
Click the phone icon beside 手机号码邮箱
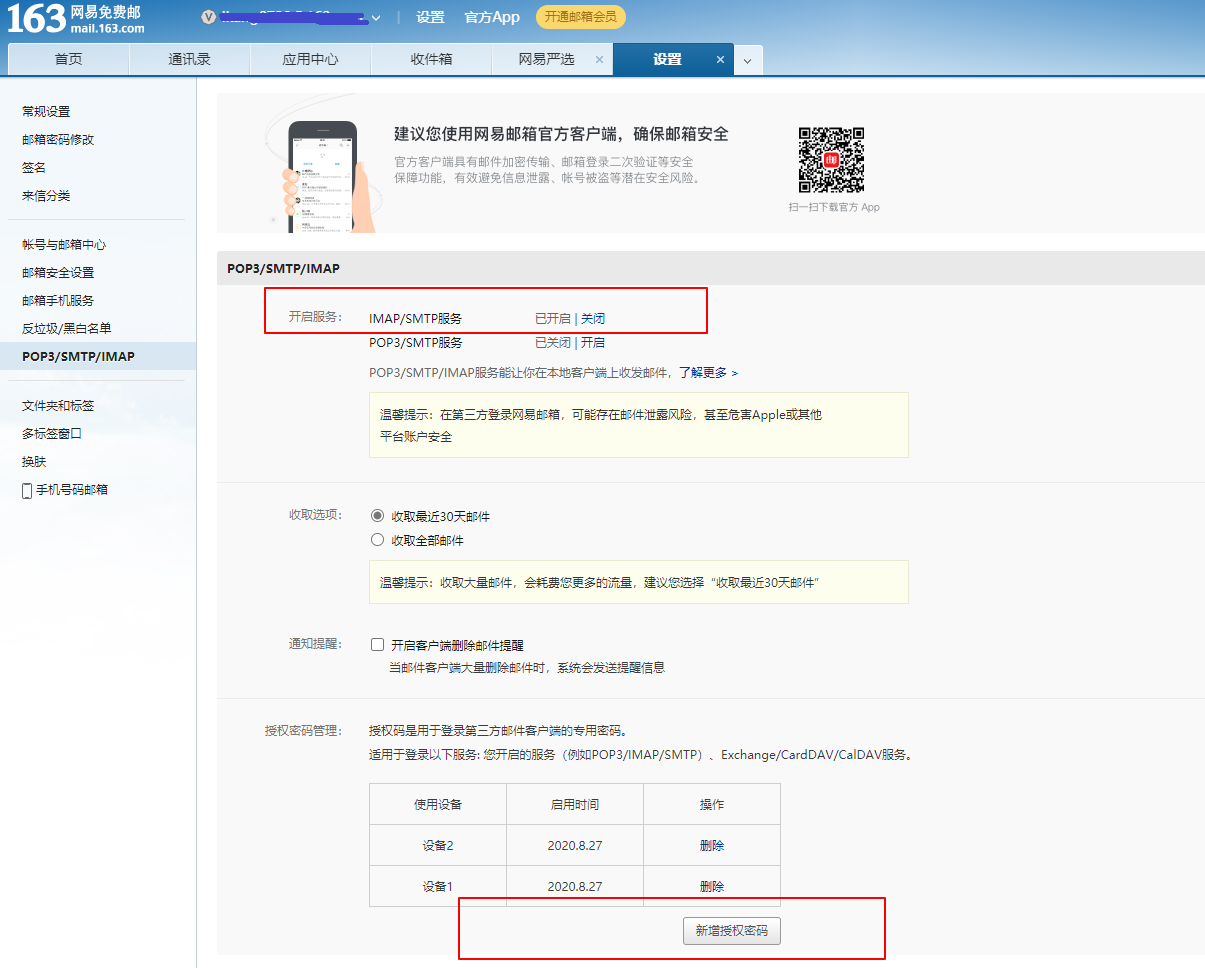(27, 491)
